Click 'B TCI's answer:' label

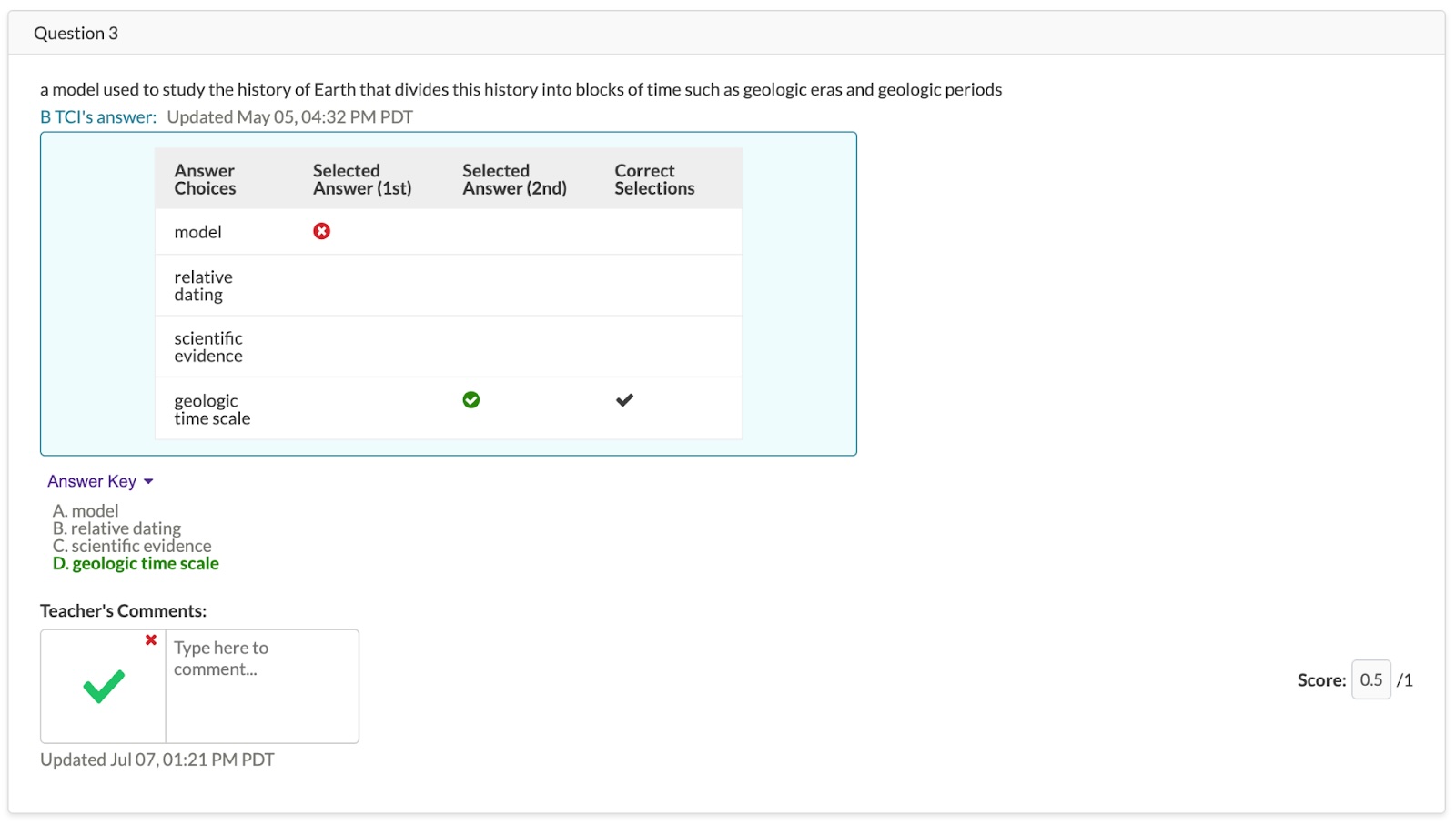[x=98, y=117]
